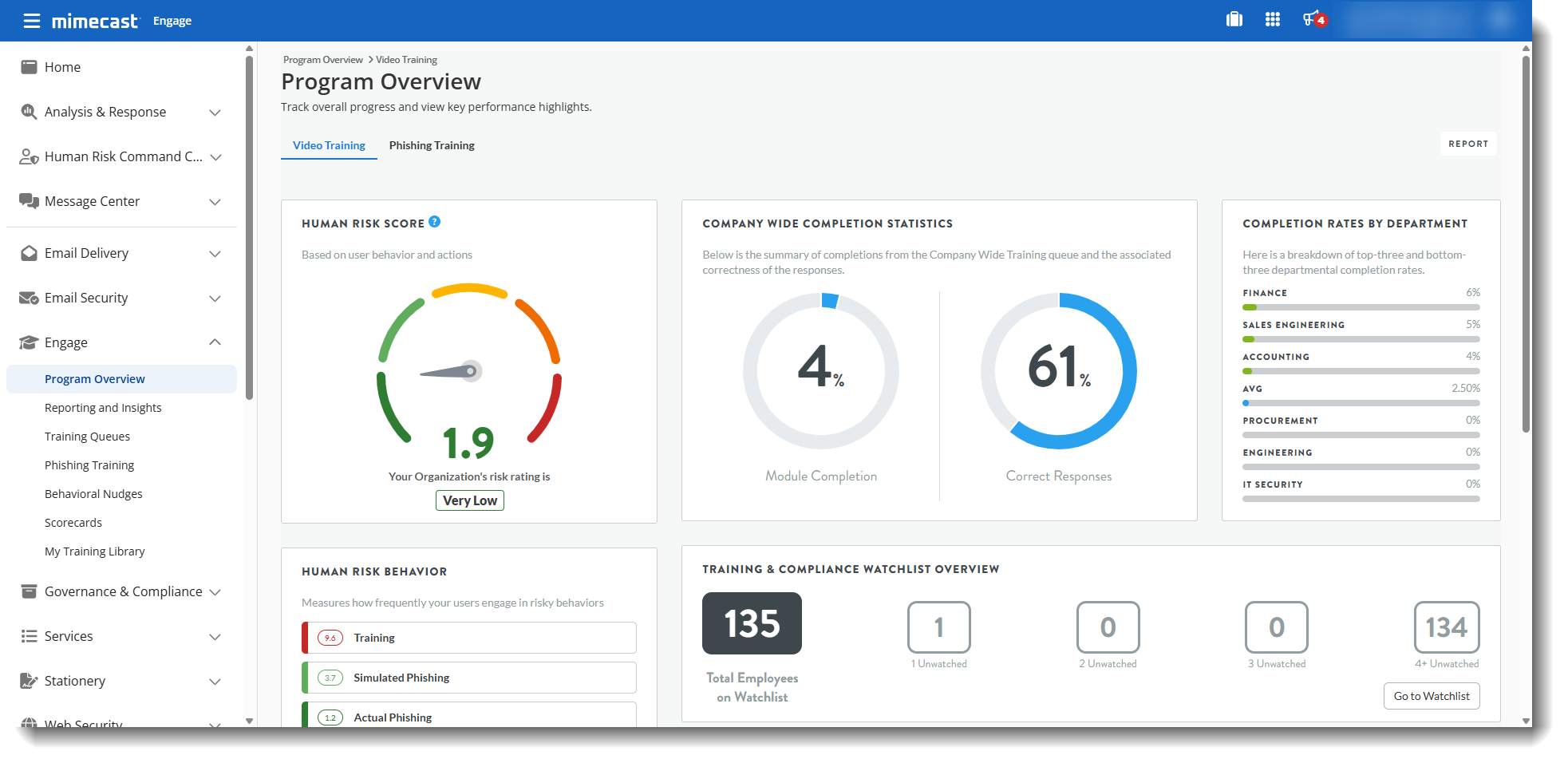Viewport: 1568px width, 763px height.
Task: Switch to the Phishing Training tab
Action: click(432, 145)
